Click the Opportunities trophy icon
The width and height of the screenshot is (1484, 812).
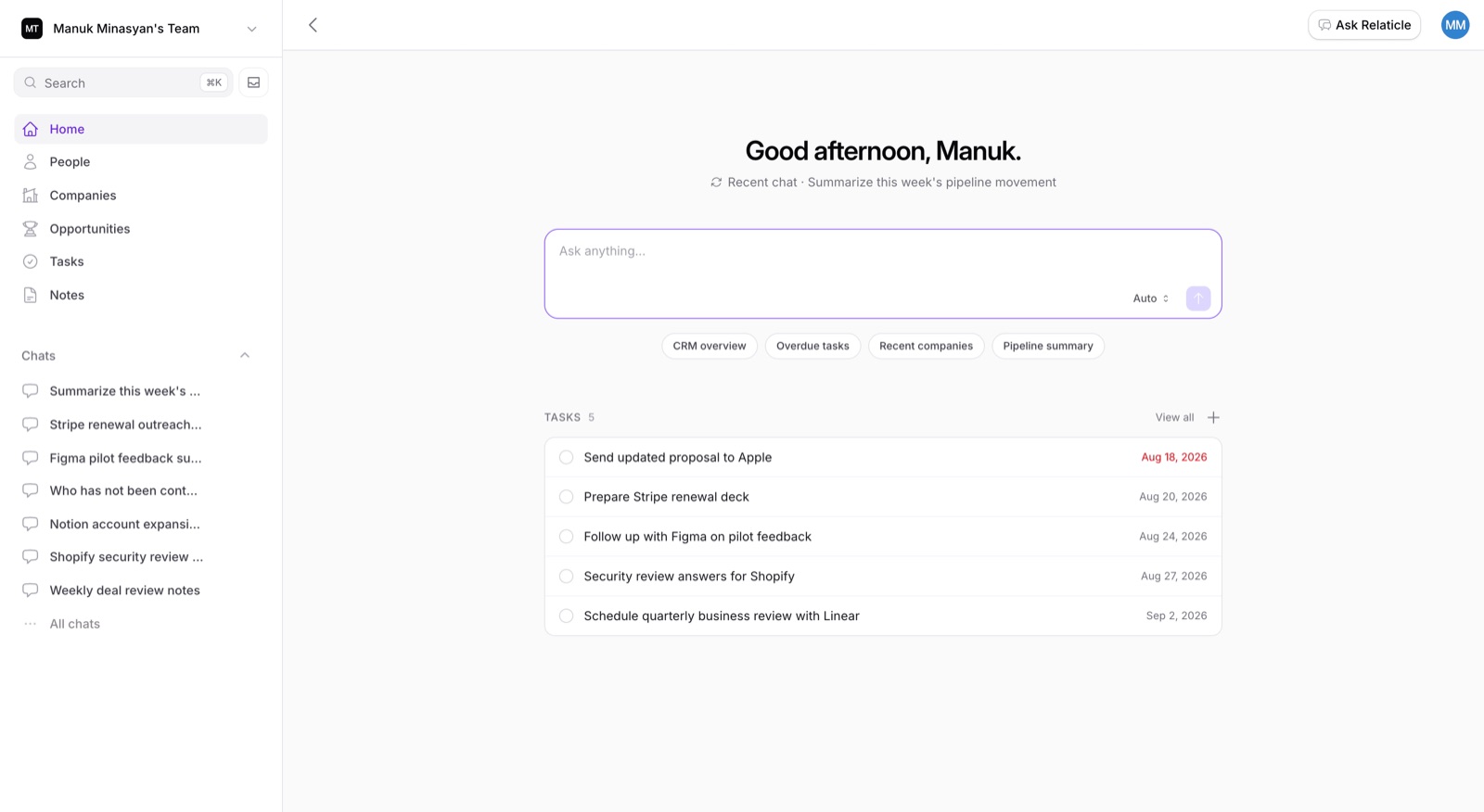[31, 229]
